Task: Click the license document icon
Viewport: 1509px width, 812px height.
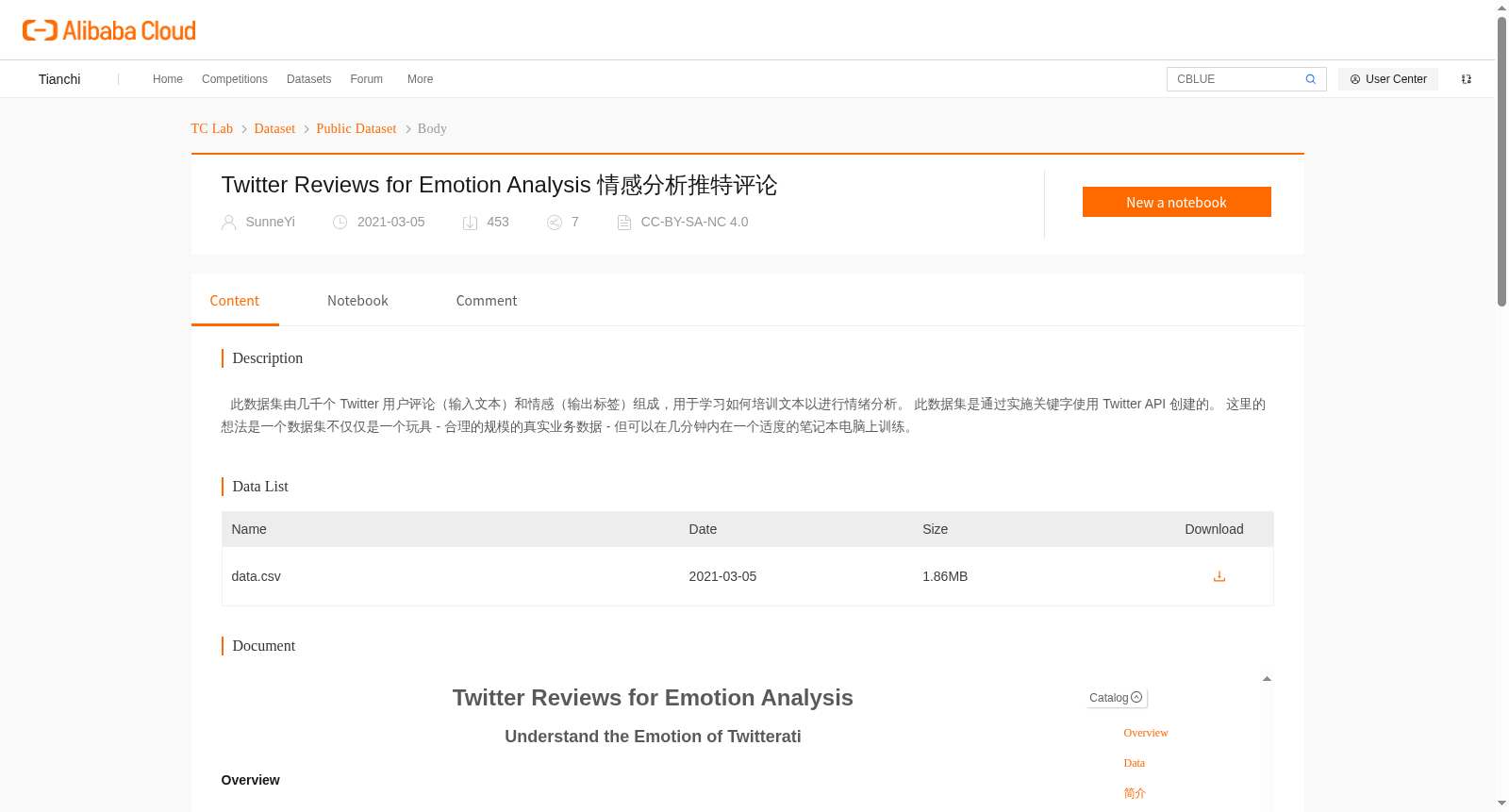Action: 623,223
